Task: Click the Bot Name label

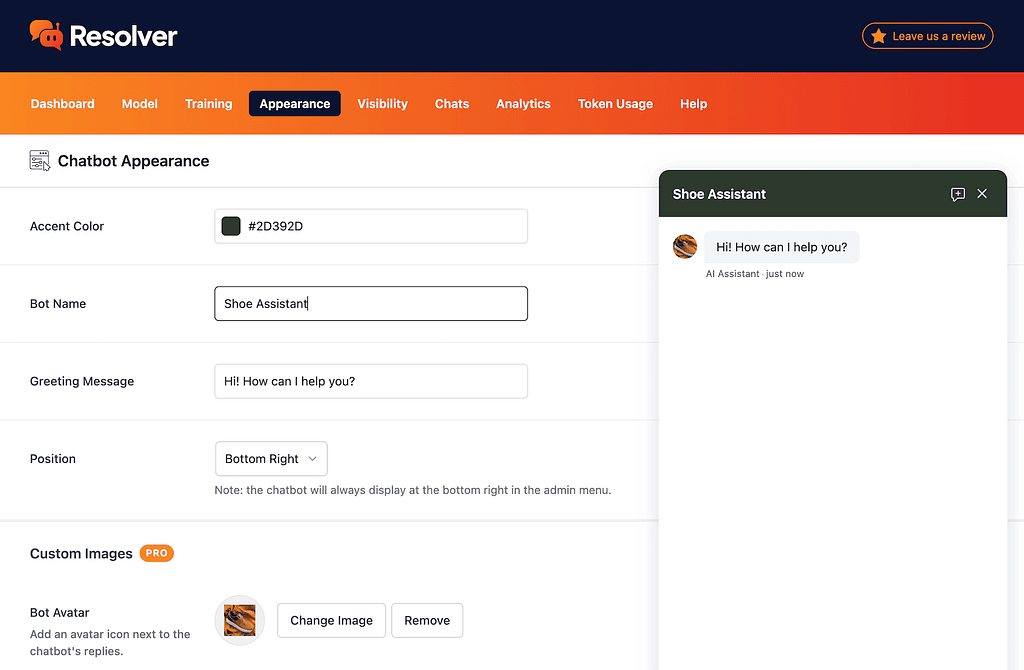Action: (x=58, y=304)
